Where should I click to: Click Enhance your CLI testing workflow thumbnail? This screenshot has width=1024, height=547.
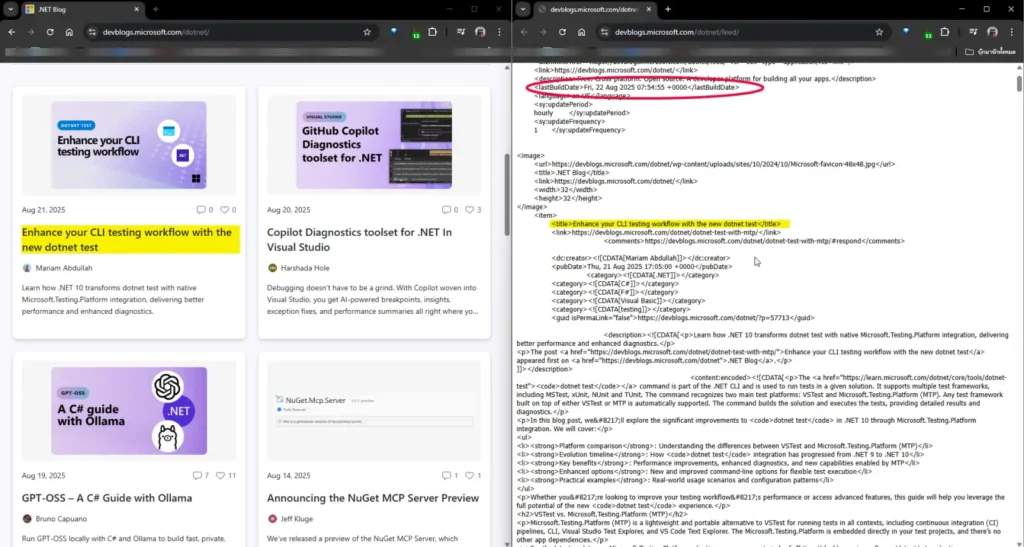pos(129,145)
